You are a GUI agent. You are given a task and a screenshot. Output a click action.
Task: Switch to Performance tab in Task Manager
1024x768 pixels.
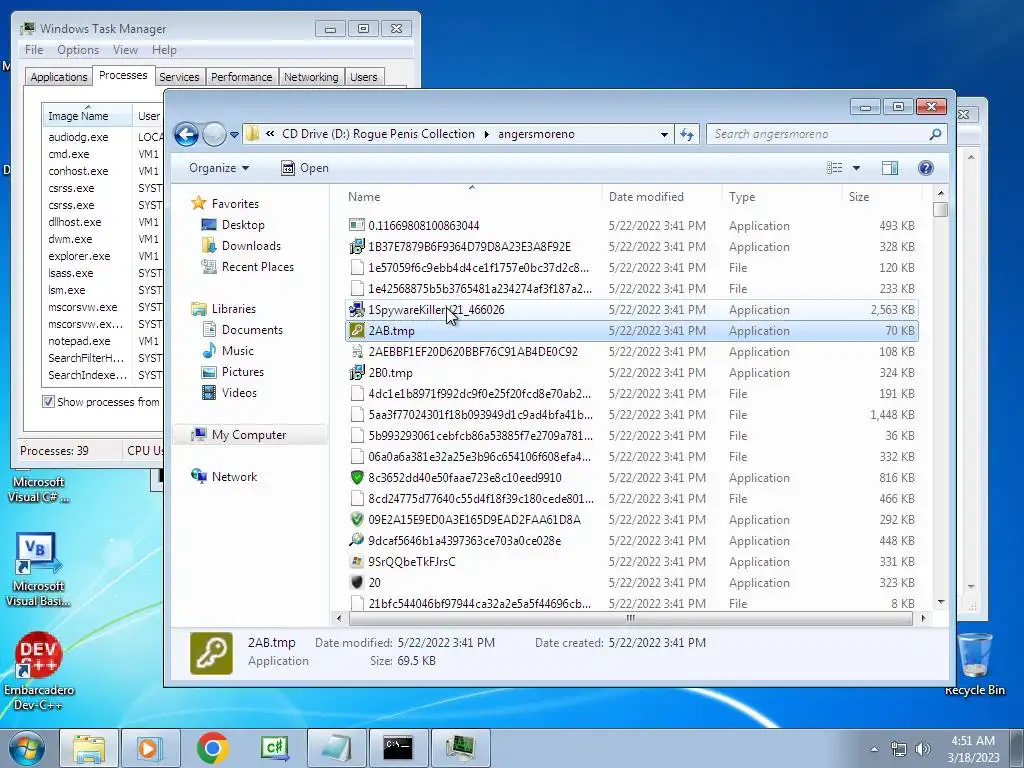tap(242, 77)
